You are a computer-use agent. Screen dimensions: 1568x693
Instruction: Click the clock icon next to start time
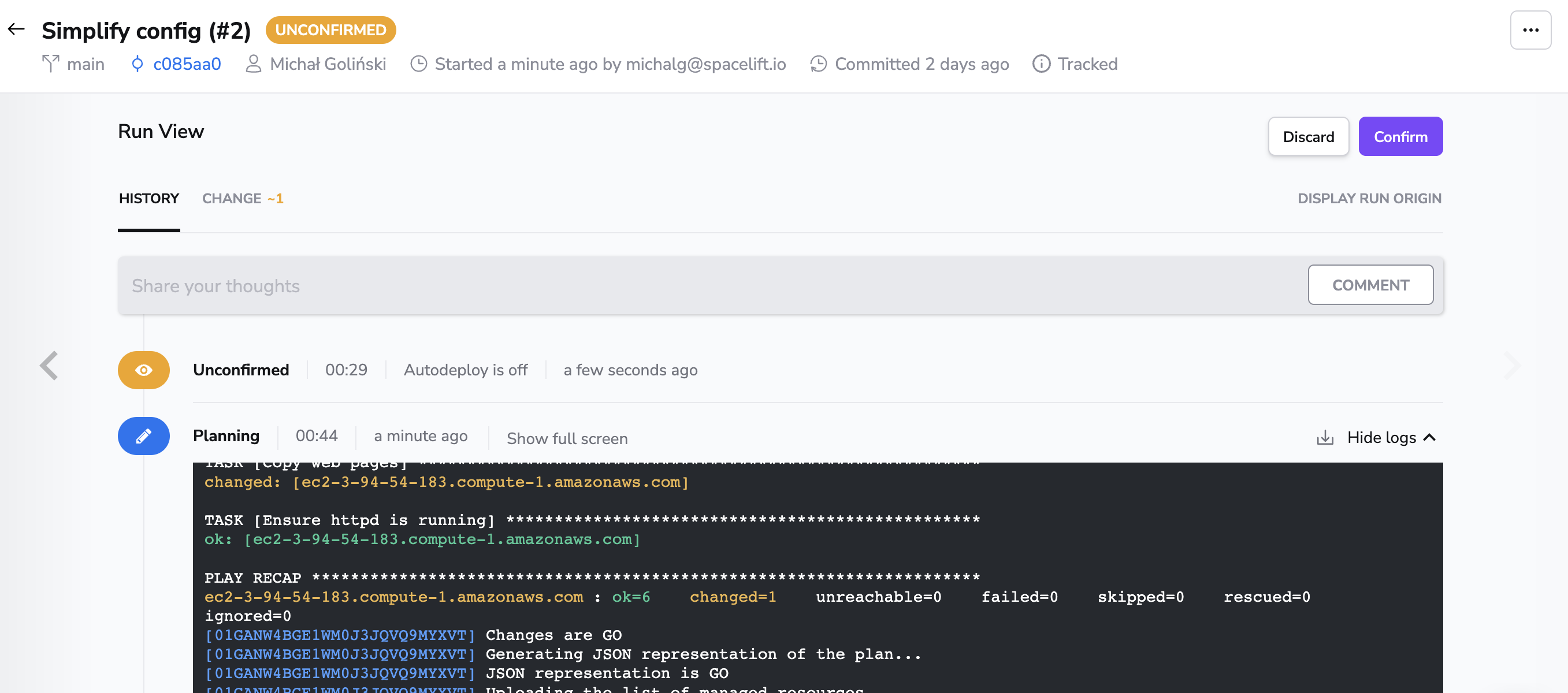tap(419, 64)
